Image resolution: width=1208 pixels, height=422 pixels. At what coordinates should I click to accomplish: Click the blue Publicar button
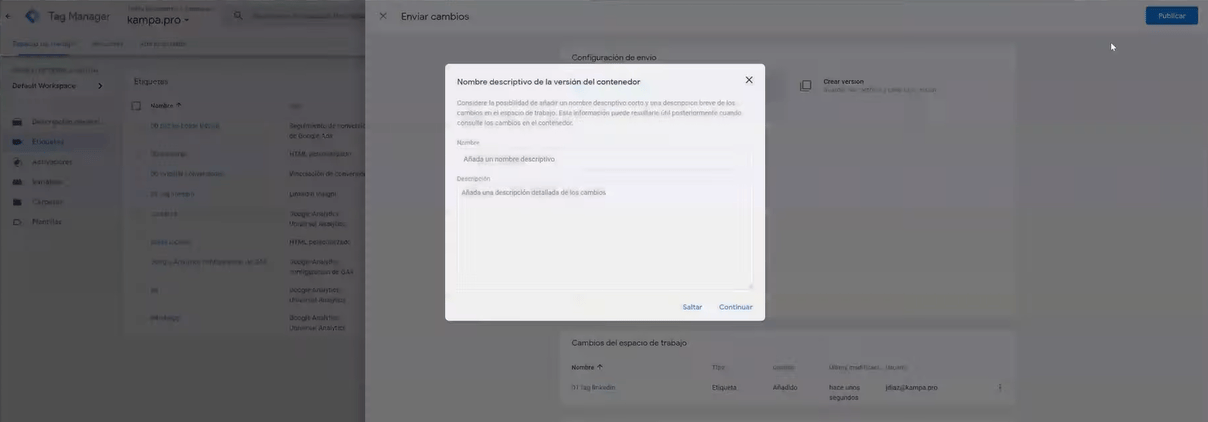1171,16
